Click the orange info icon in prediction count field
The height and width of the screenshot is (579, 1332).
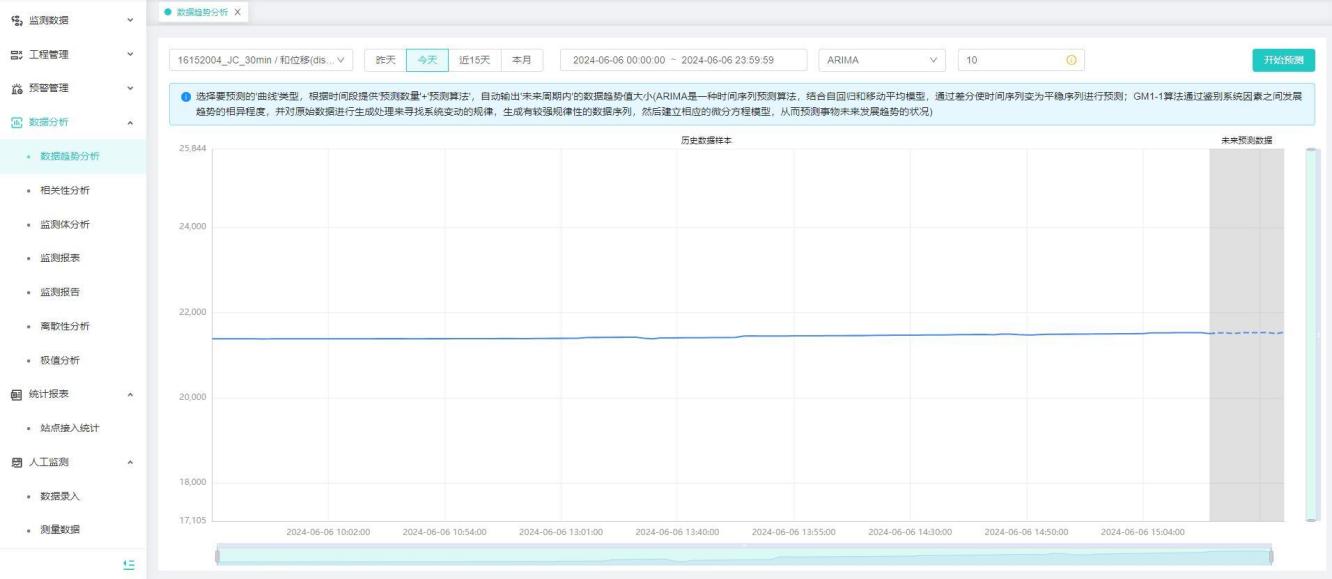tap(1071, 61)
